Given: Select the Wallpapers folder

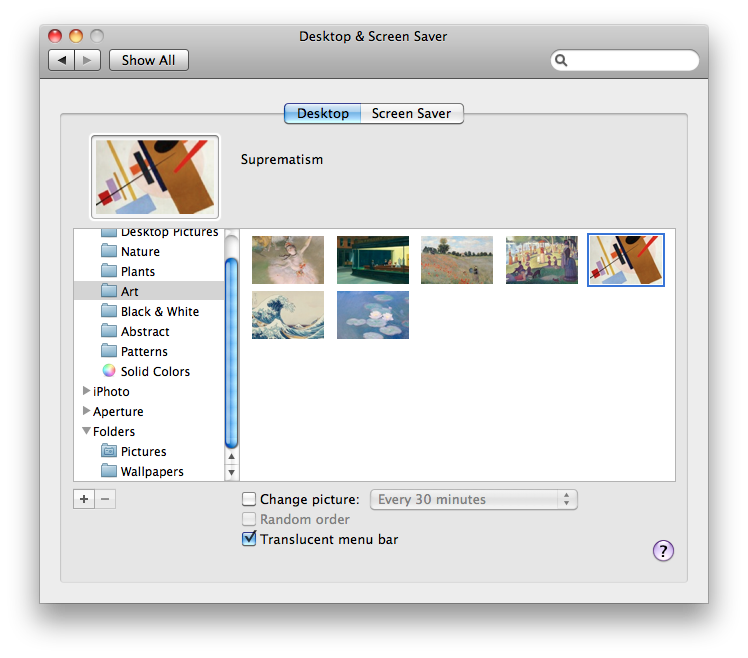Looking at the screenshot, I should coord(149,471).
